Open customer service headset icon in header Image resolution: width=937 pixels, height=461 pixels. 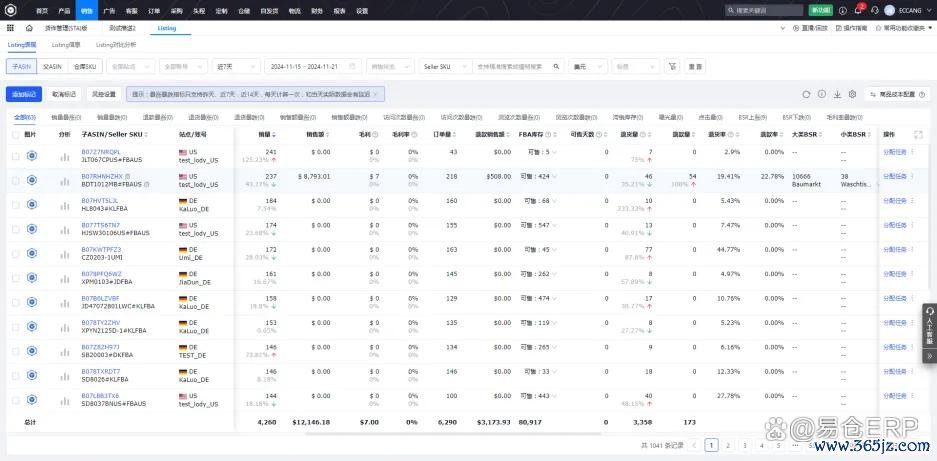coord(875,10)
